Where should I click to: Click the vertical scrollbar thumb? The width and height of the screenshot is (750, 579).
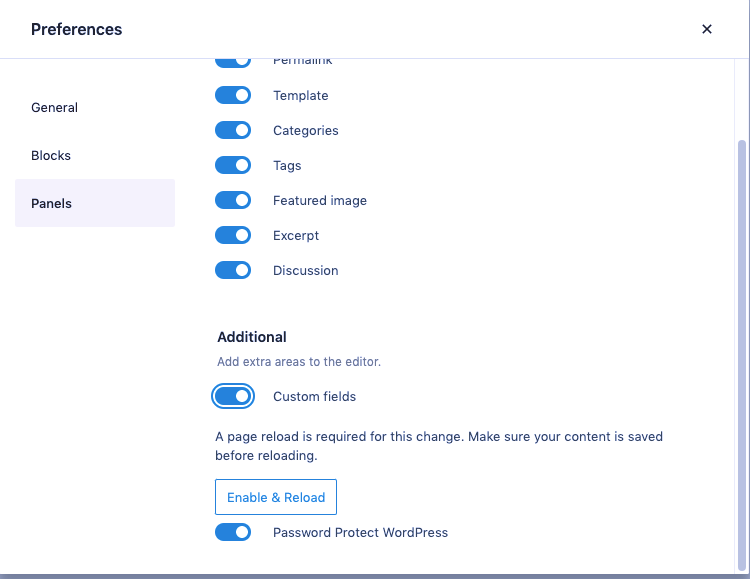(742, 355)
